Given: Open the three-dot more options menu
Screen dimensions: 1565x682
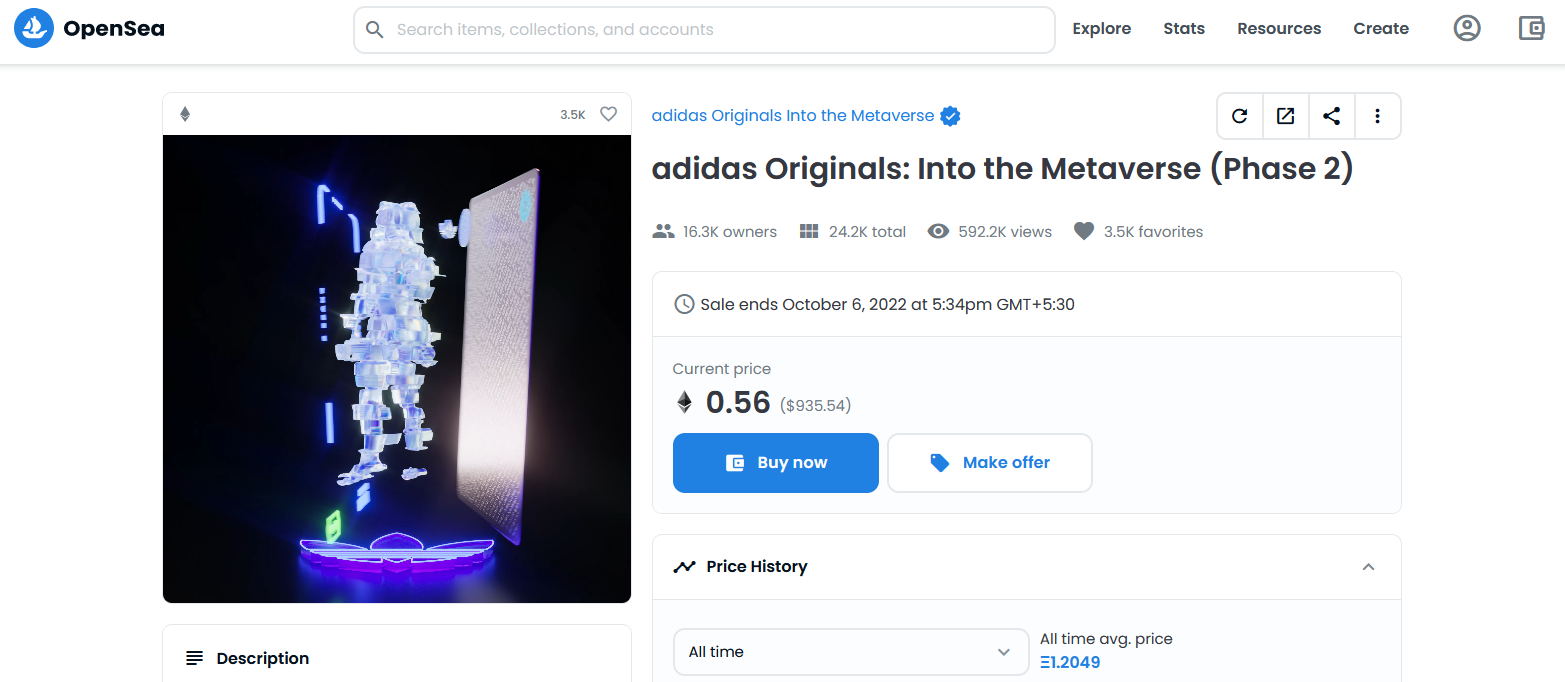Looking at the screenshot, I should [1378, 116].
